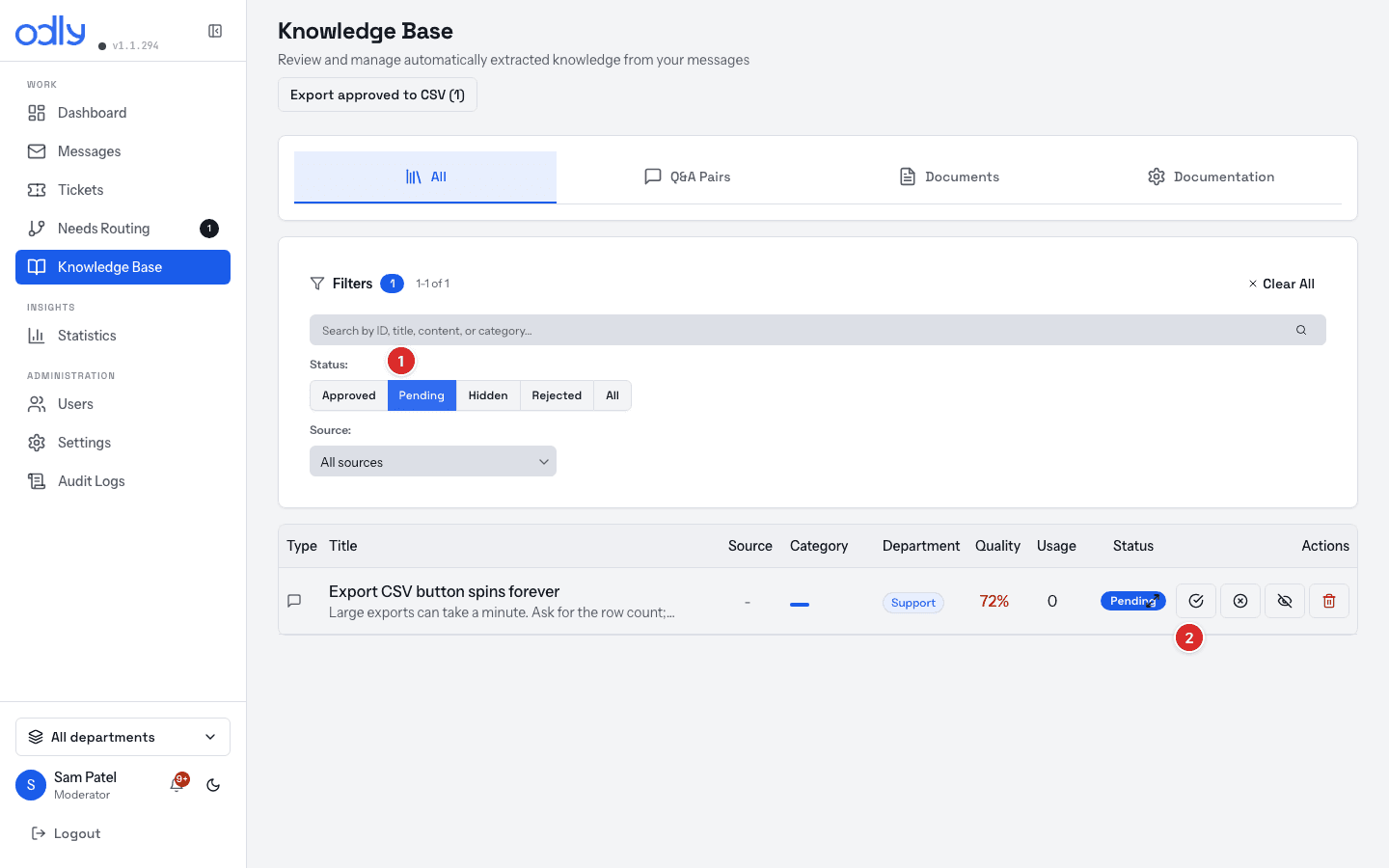The width and height of the screenshot is (1389, 868).
Task: Click the Pending status badge
Action: [x=1133, y=601]
